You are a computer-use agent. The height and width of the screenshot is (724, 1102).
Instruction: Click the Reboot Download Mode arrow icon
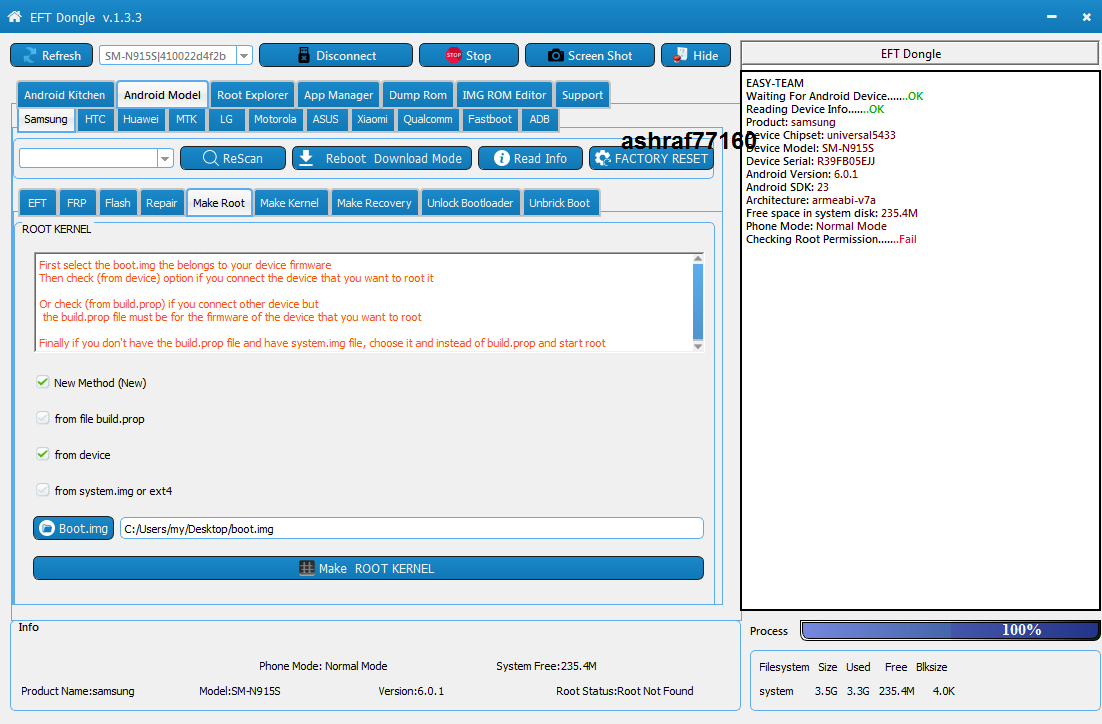pyautogui.click(x=306, y=158)
